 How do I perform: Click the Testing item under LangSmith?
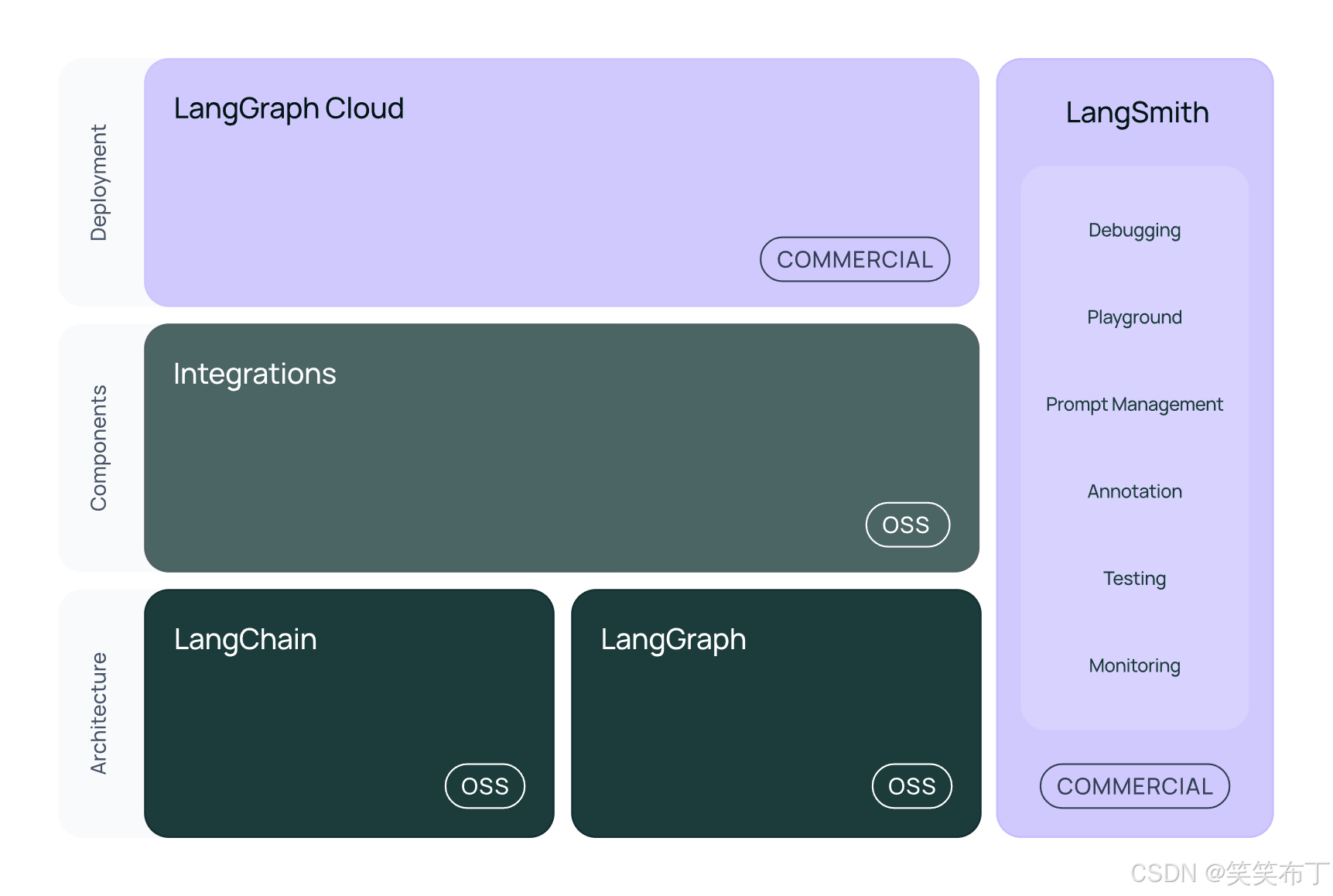coord(1133,578)
